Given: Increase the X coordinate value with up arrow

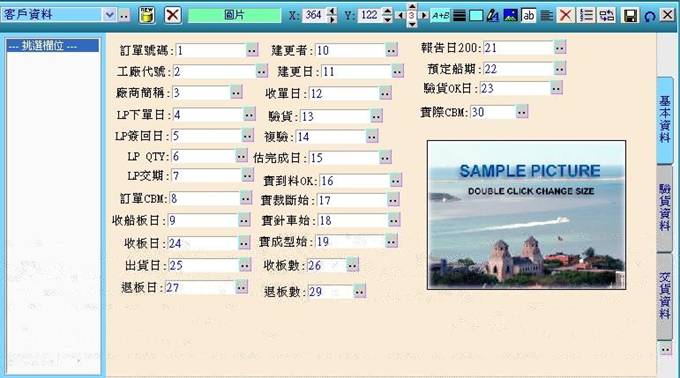Looking at the screenshot, I should [332, 11].
